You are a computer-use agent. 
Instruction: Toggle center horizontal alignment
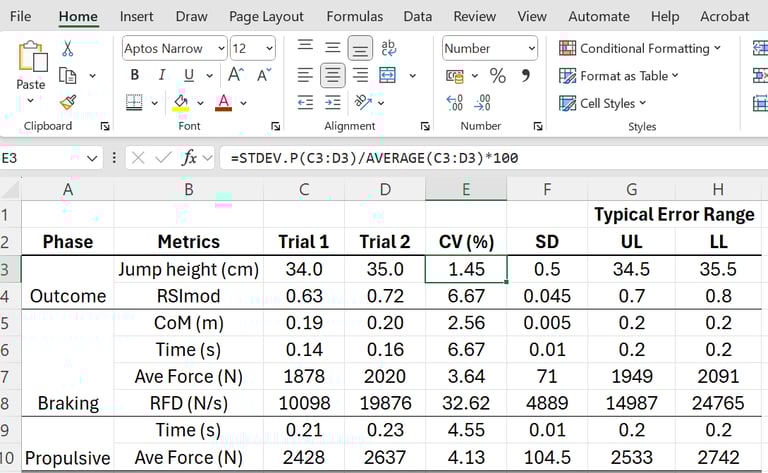point(333,75)
